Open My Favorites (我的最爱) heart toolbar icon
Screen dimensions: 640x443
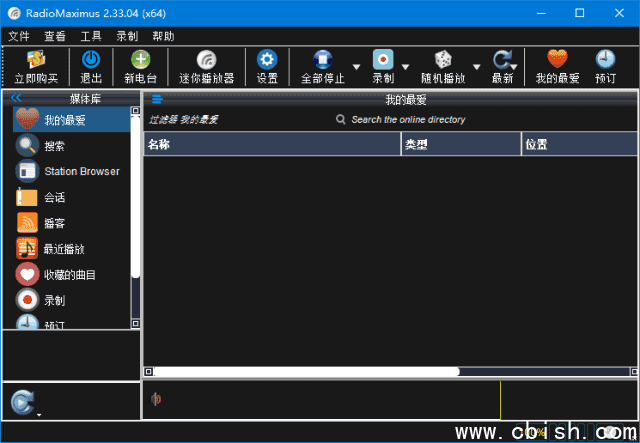click(557, 59)
